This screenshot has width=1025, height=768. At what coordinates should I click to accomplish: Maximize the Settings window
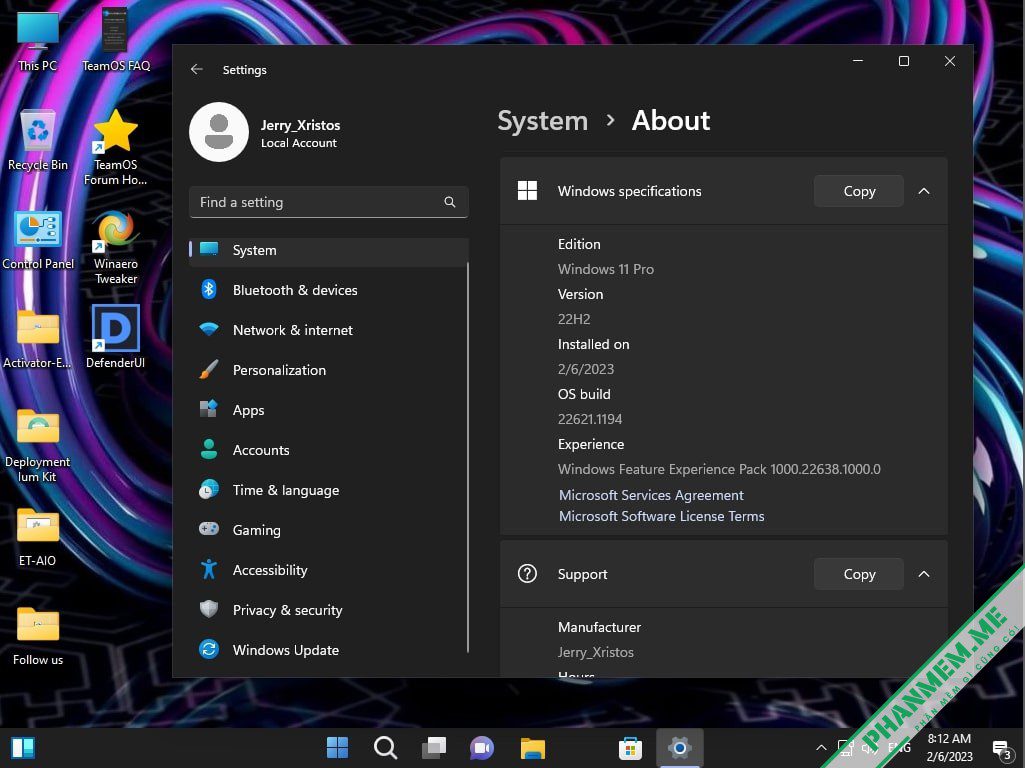[x=903, y=61]
